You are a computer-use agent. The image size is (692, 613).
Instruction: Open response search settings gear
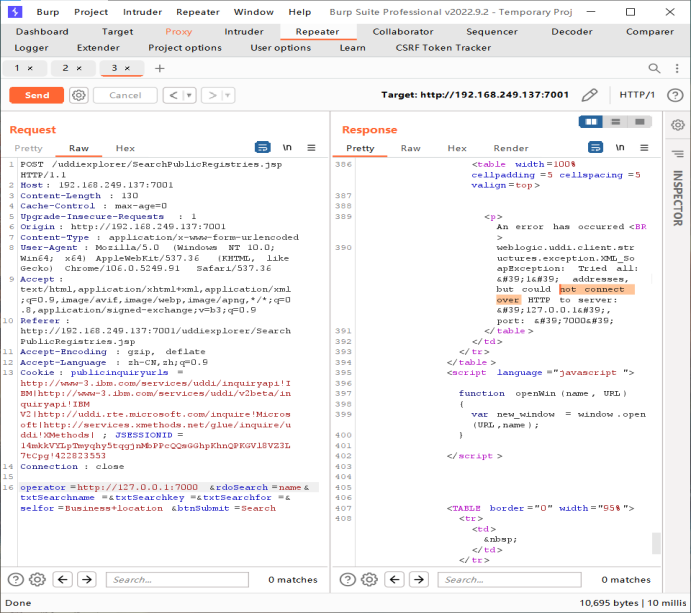(x=369, y=579)
